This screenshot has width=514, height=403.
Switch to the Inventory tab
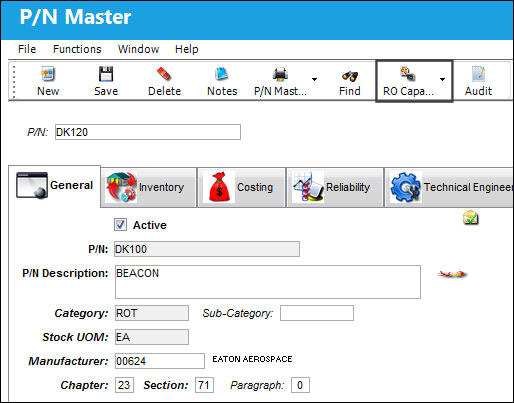(x=149, y=187)
